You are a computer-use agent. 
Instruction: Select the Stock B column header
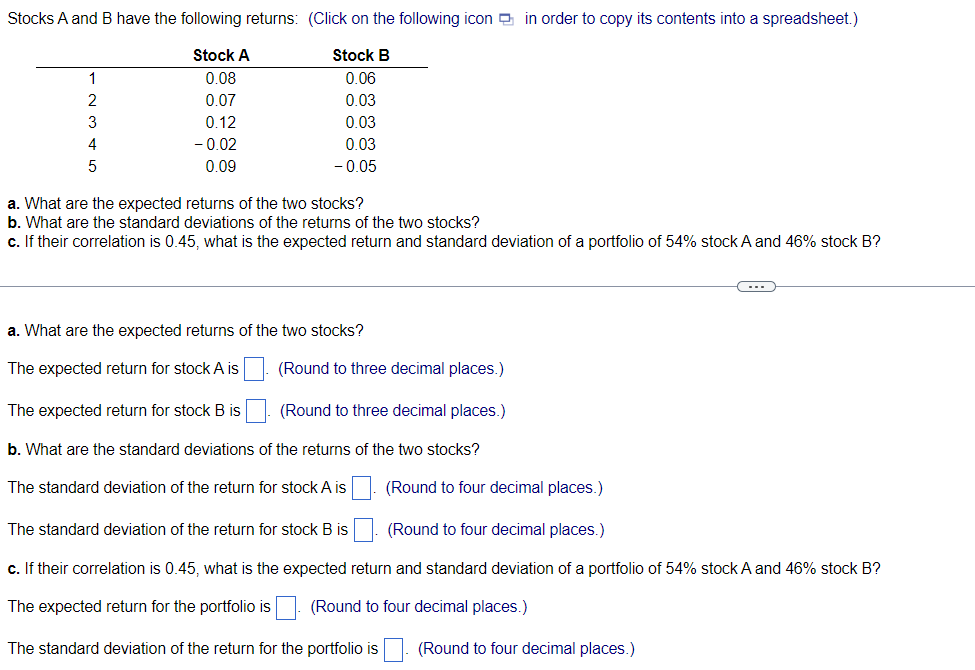(x=360, y=55)
